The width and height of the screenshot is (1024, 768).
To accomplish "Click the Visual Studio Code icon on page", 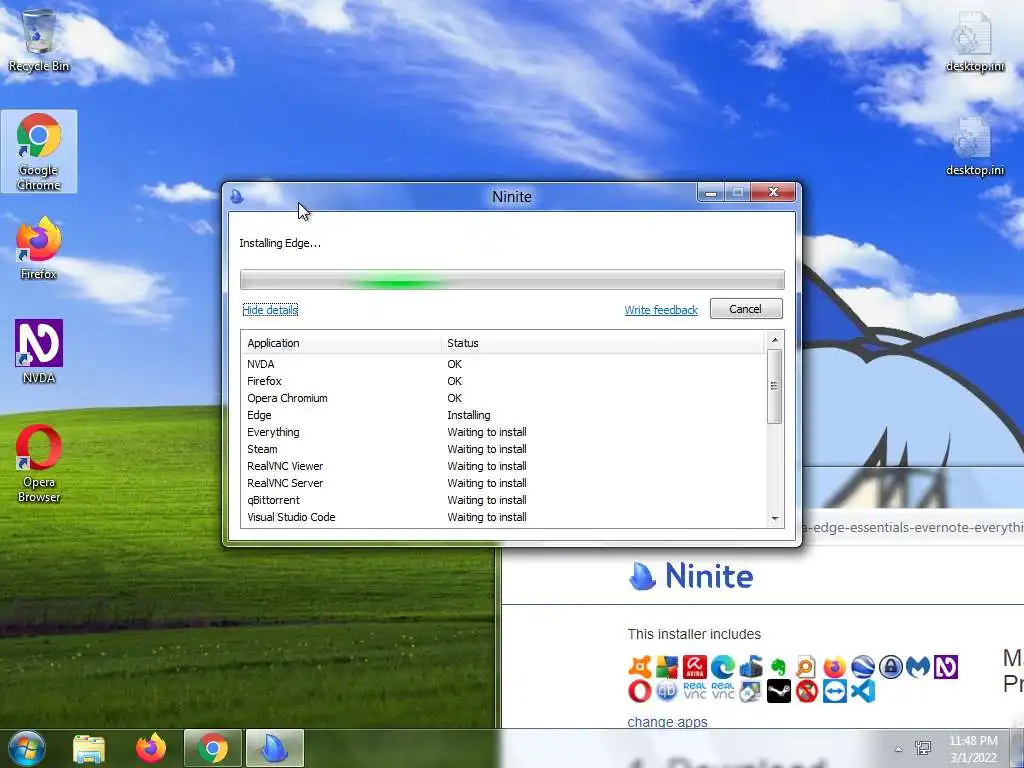I will [863, 691].
